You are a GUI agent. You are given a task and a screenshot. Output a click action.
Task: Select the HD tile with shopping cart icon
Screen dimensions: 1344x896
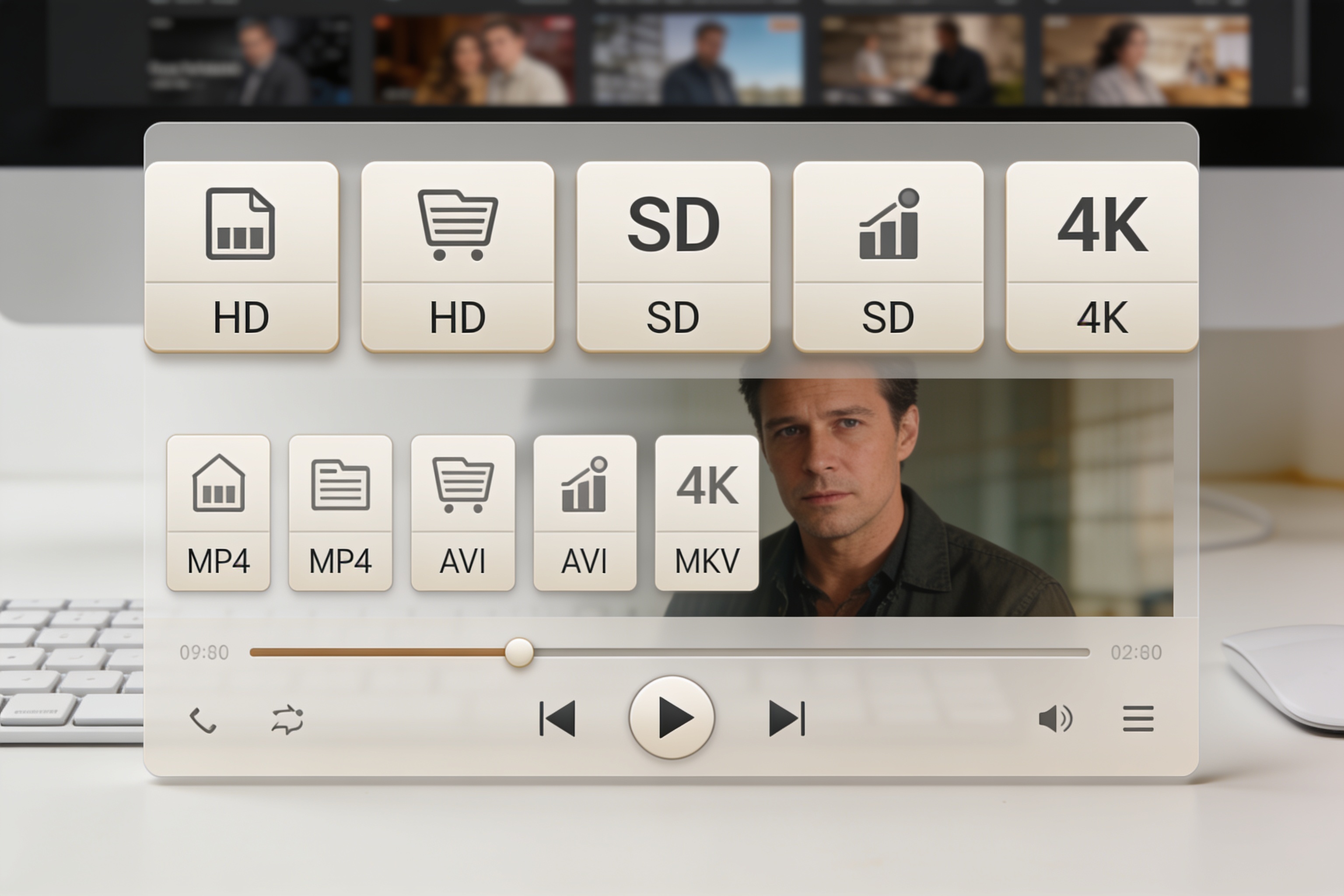click(x=458, y=256)
